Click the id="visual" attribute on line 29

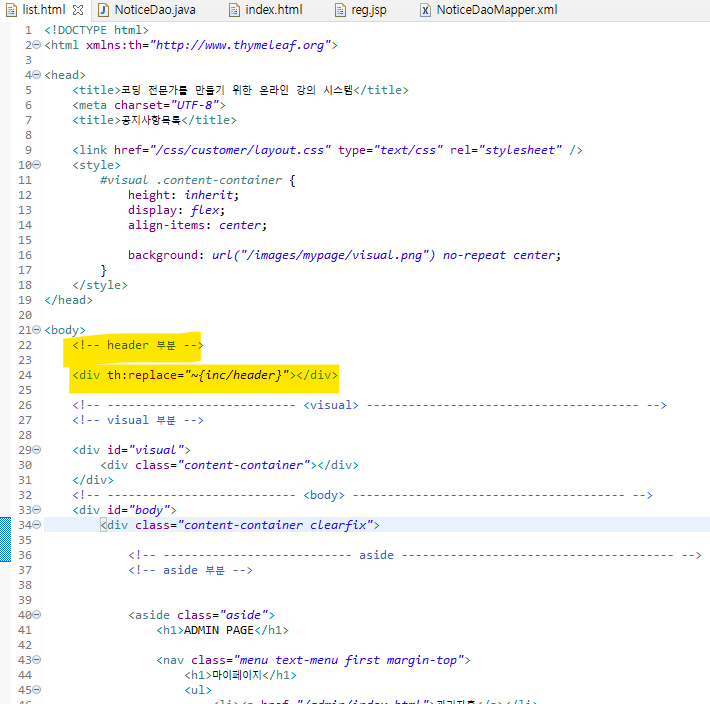[145, 450]
